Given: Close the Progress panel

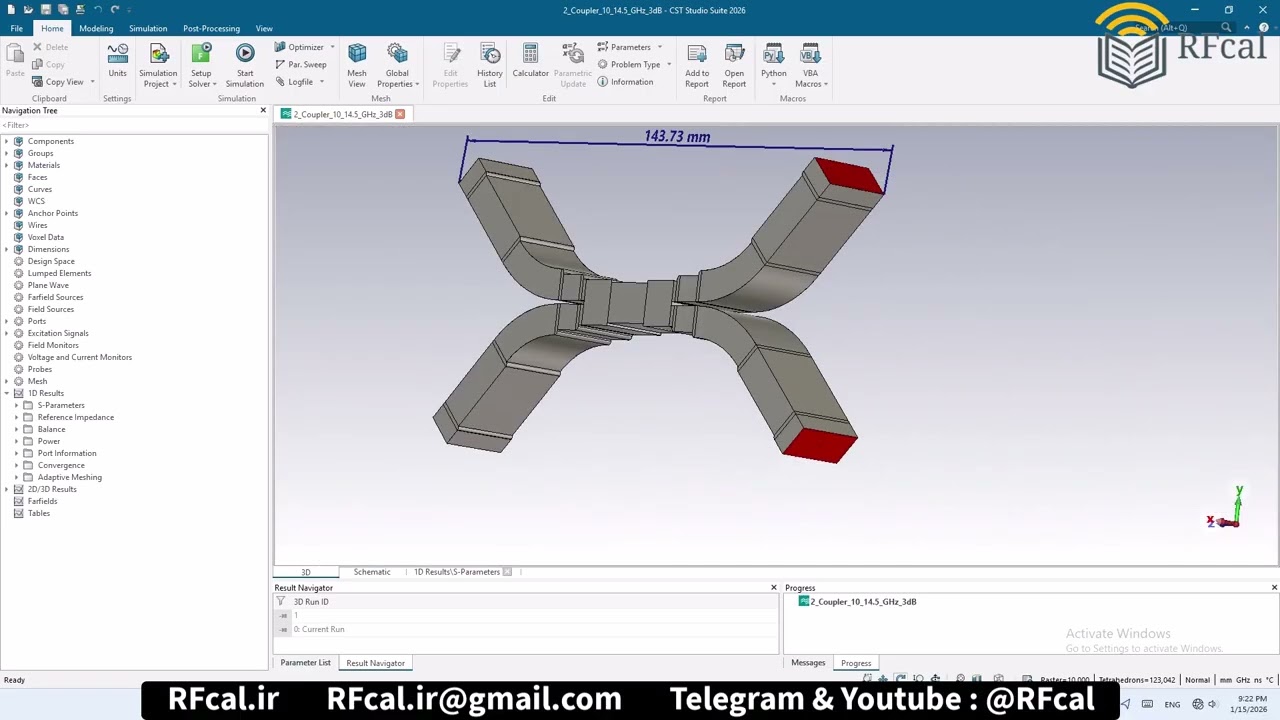Looking at the screenshot, I should (x=1274, y=588).
